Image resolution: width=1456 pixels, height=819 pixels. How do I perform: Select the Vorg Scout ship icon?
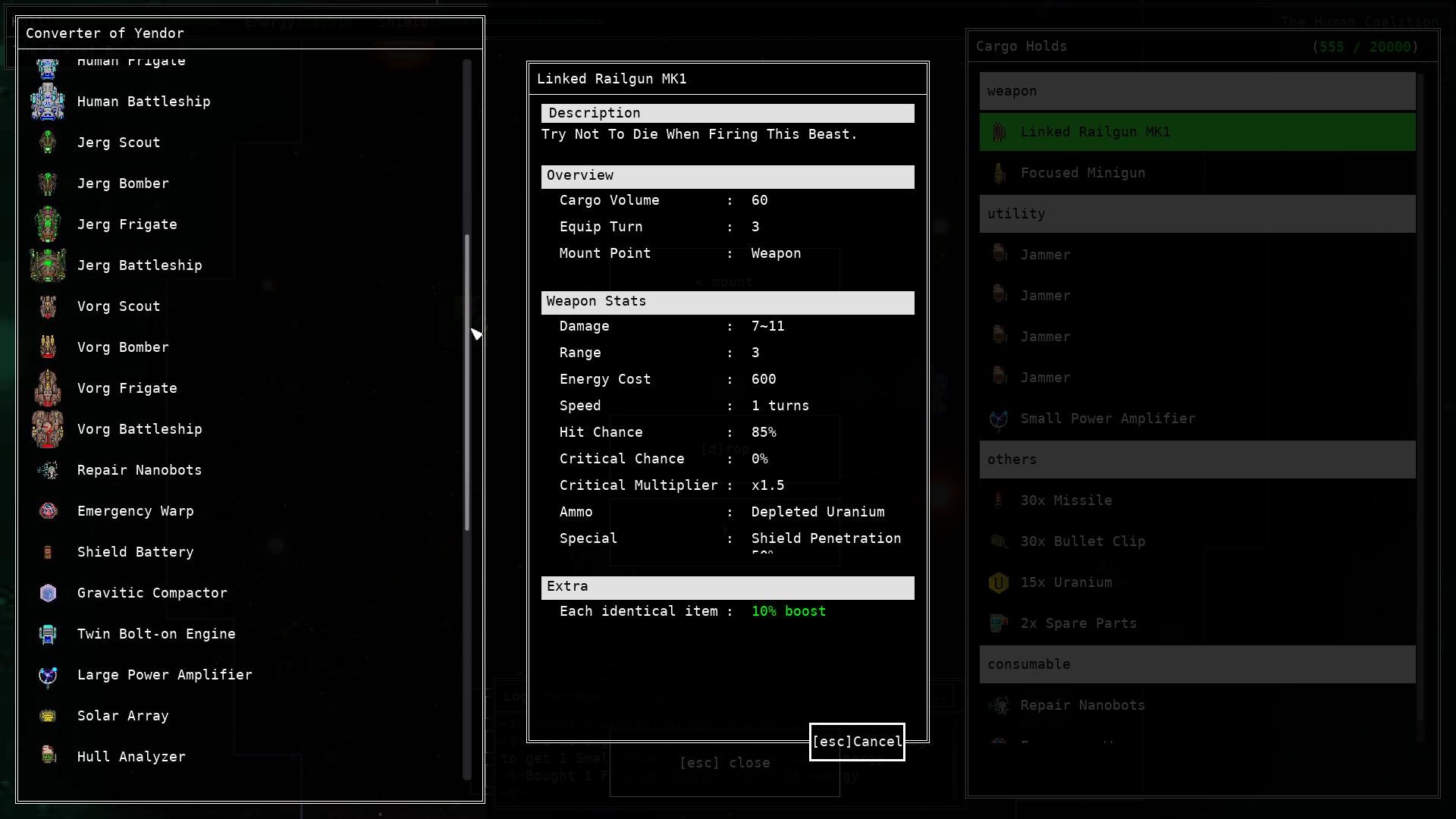pos(48,306)
